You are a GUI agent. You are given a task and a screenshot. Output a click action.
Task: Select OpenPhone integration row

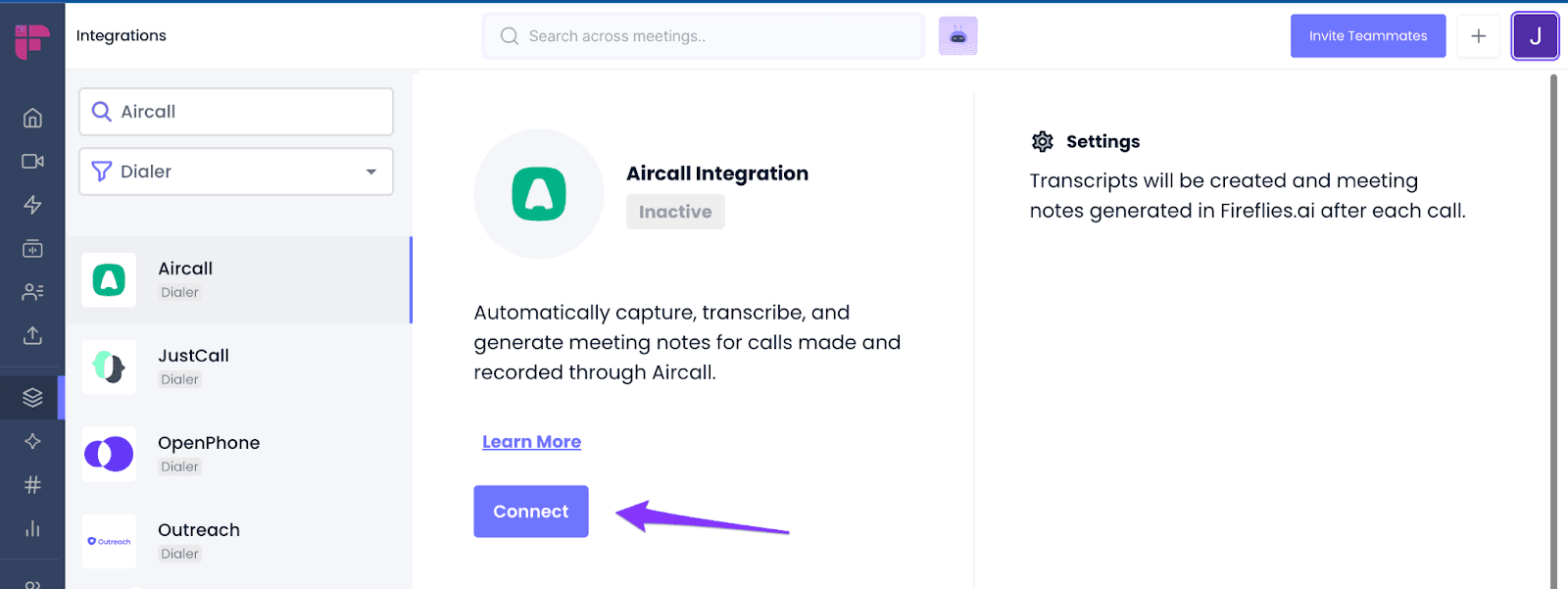point(238,455)
